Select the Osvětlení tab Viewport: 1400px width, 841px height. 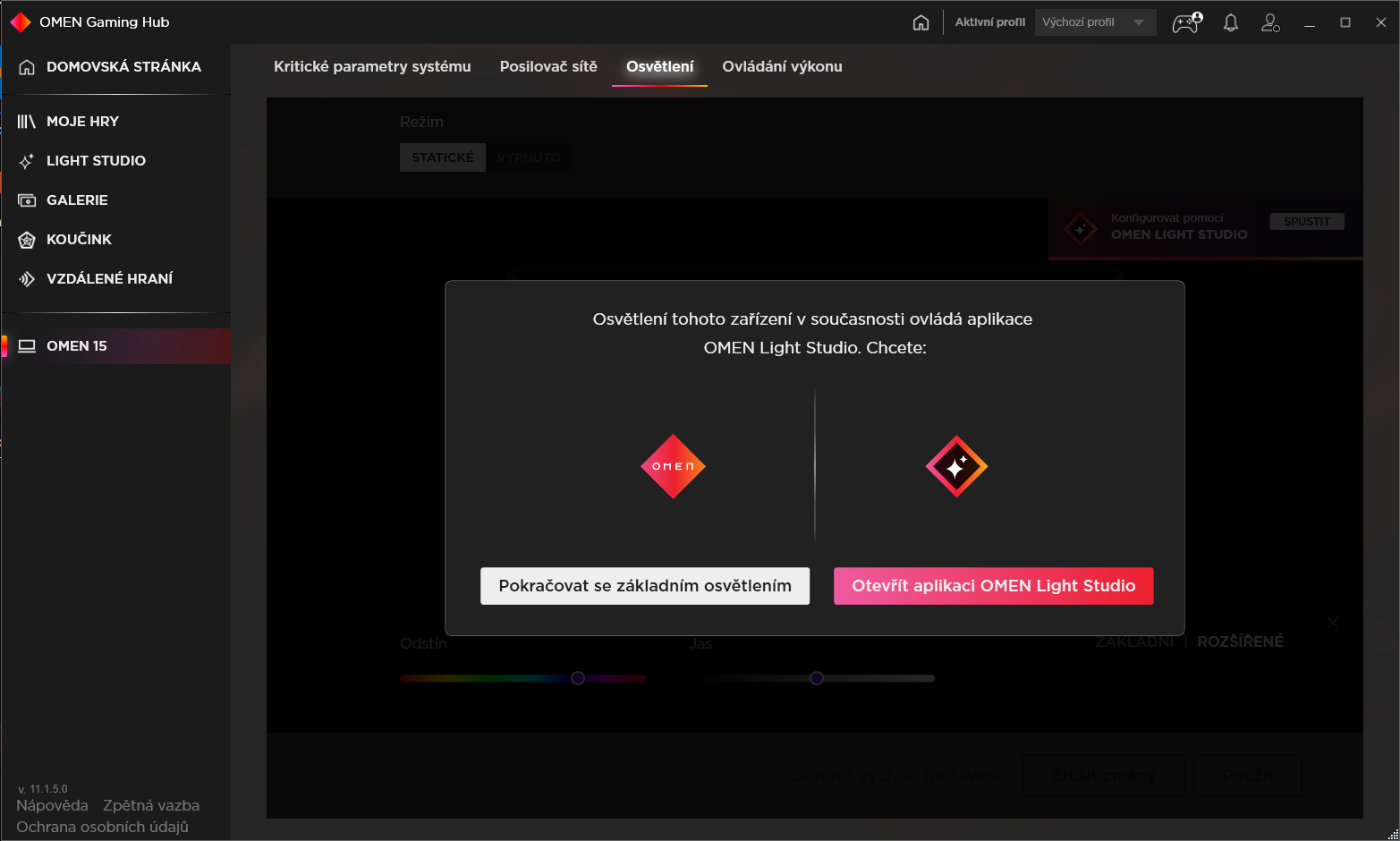tap(660, 66)
